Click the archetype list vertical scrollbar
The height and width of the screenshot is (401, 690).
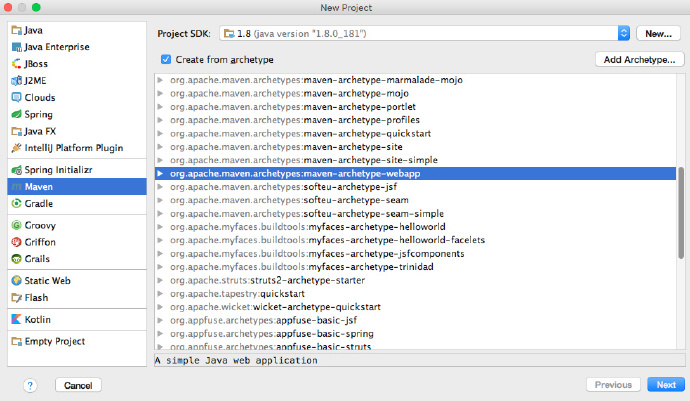[681, 213]
